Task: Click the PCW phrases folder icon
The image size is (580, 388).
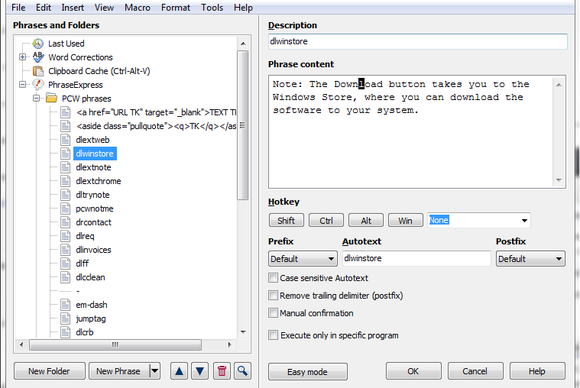Action: (51, 98)
